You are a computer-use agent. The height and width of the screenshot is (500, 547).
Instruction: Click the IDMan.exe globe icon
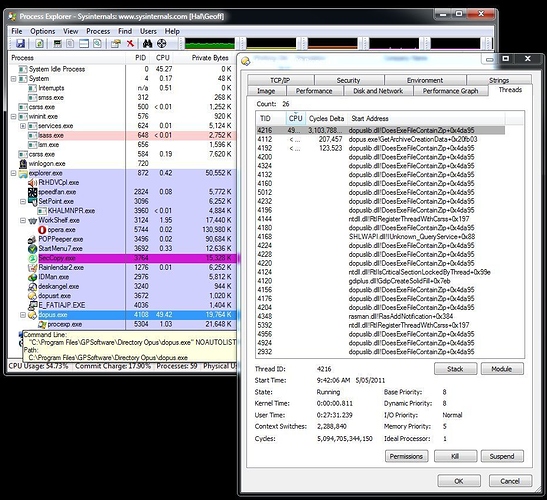[32, 277]
